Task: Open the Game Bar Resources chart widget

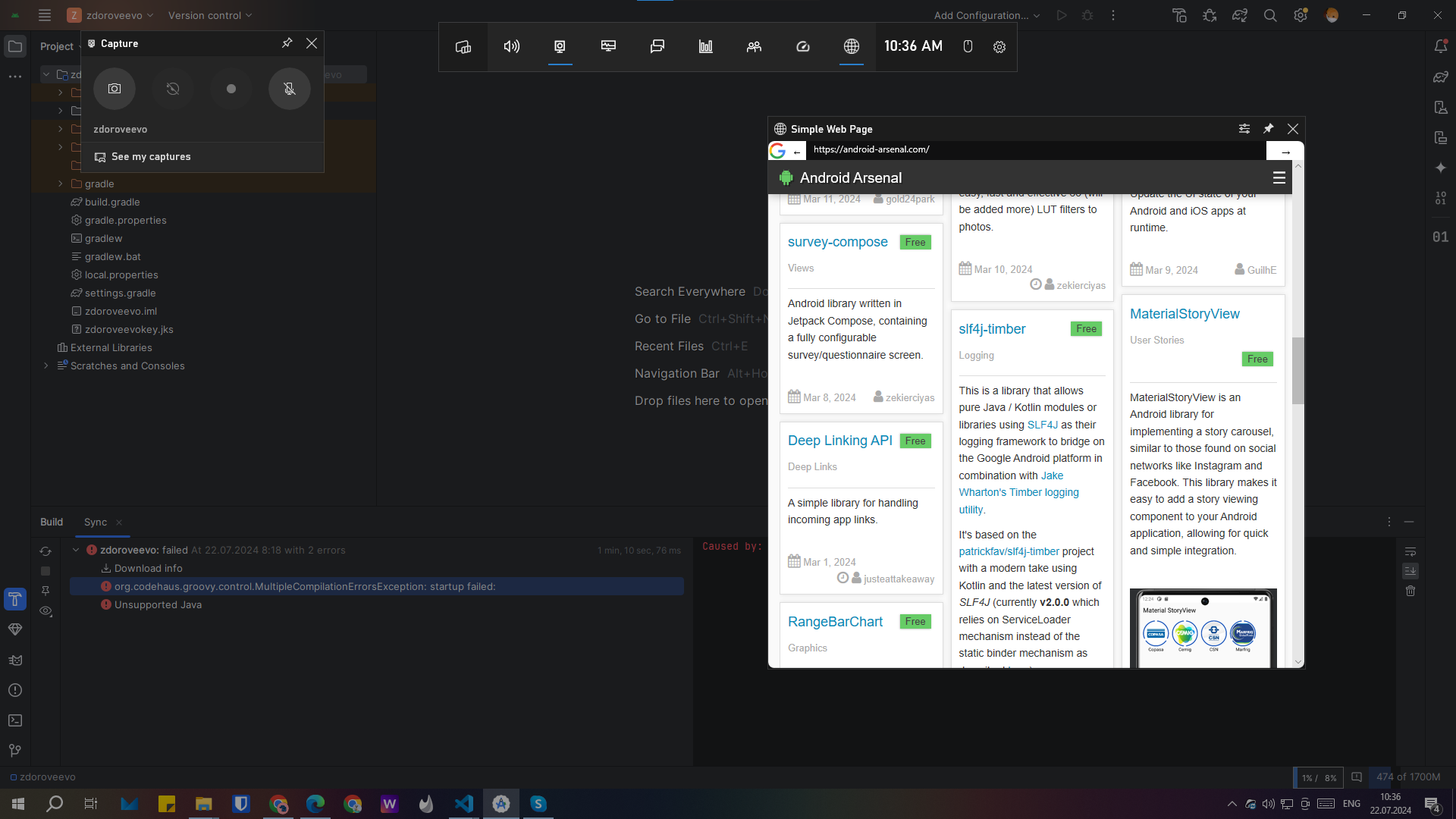Action: pyautogui.click(x=706, y=47)
